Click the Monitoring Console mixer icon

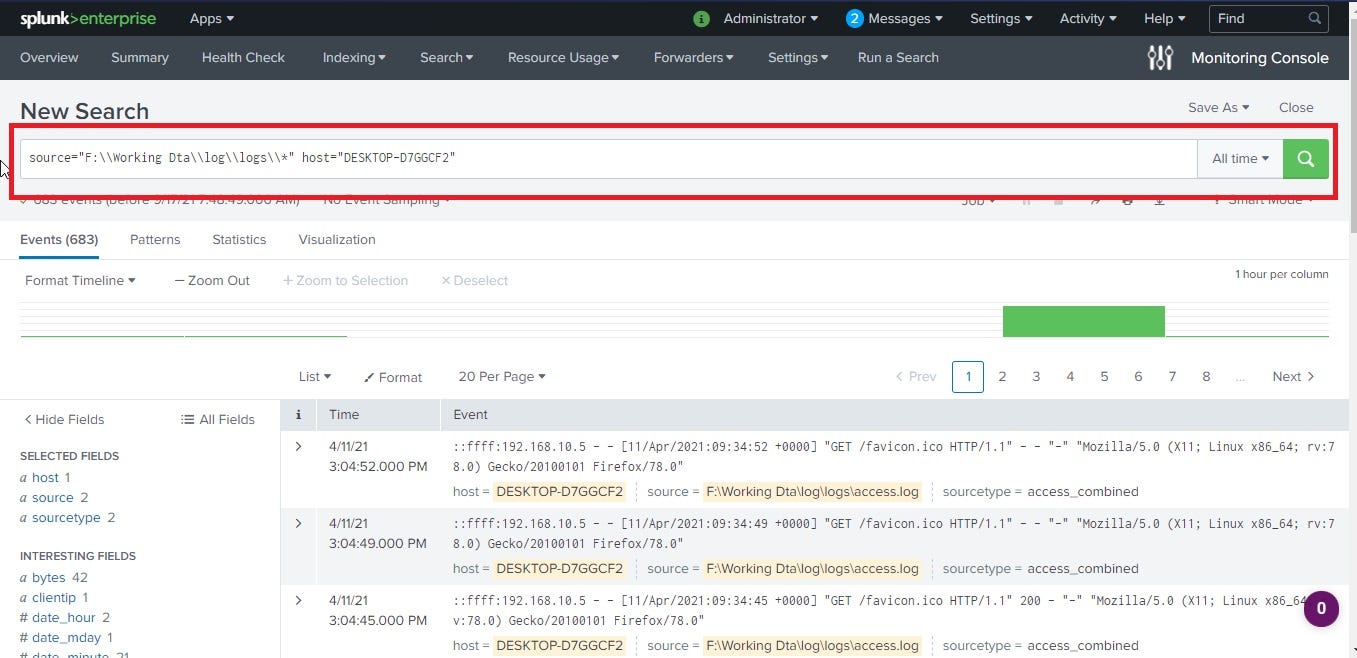1159,57
